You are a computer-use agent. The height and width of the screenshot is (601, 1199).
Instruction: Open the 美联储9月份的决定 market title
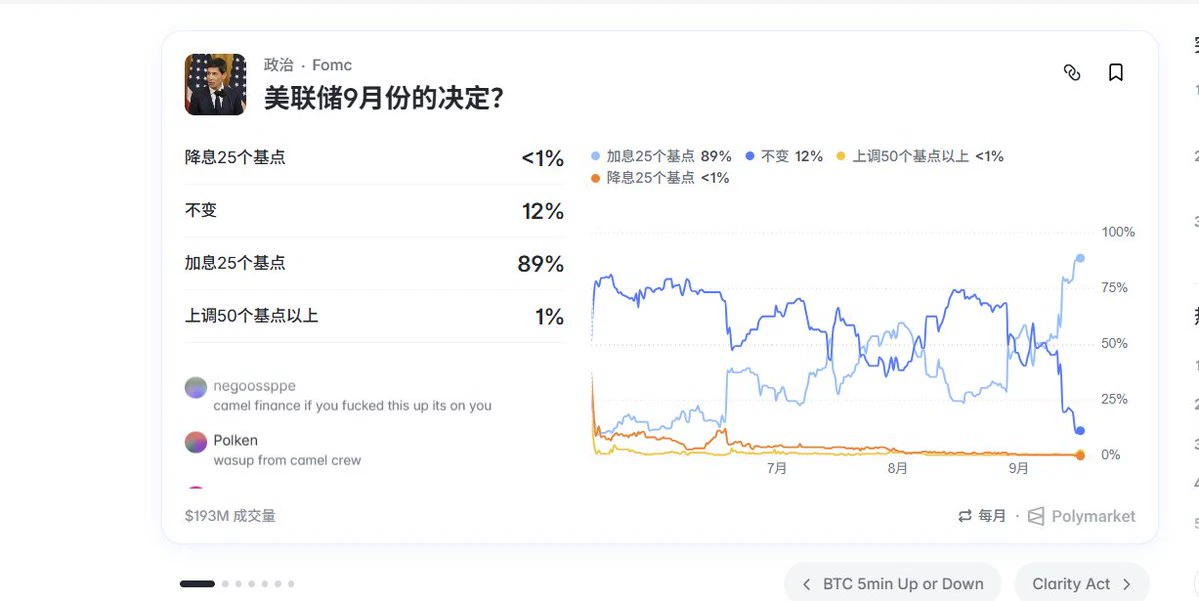383,98
